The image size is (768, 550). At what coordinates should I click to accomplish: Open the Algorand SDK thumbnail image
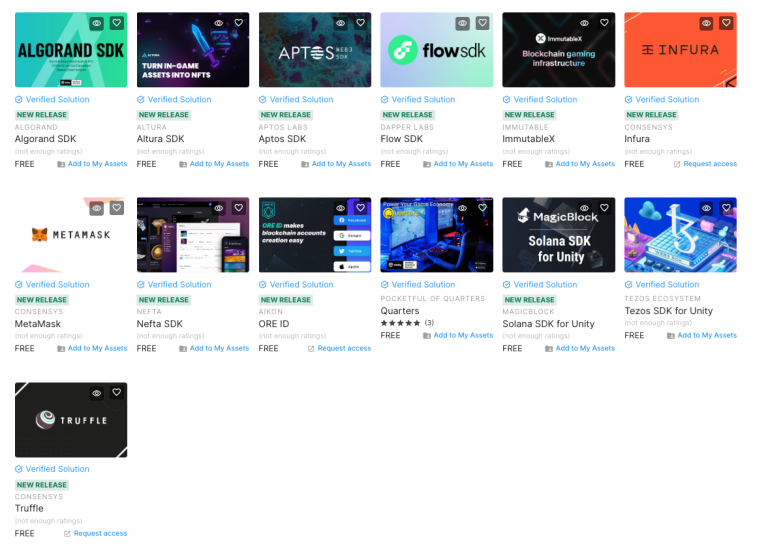pos(71,50)
